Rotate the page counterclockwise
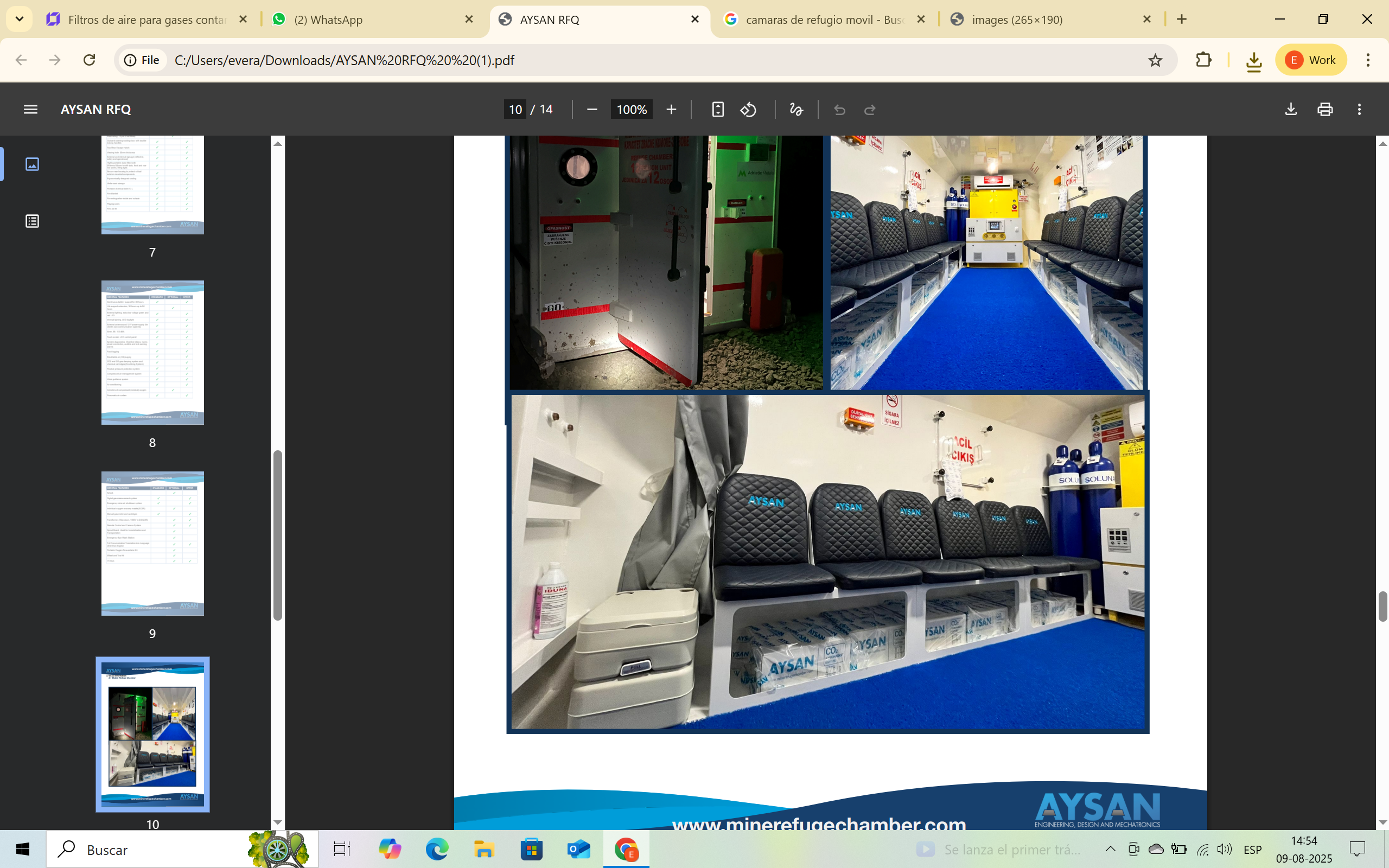 [748, 109]
